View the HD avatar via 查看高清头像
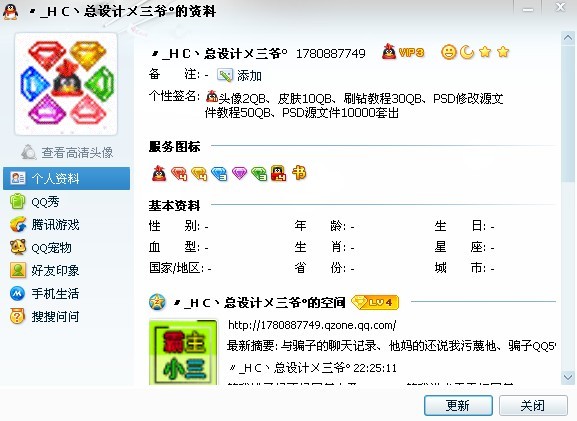Viewport: 577px width, 421px height. tap(67, 152)
